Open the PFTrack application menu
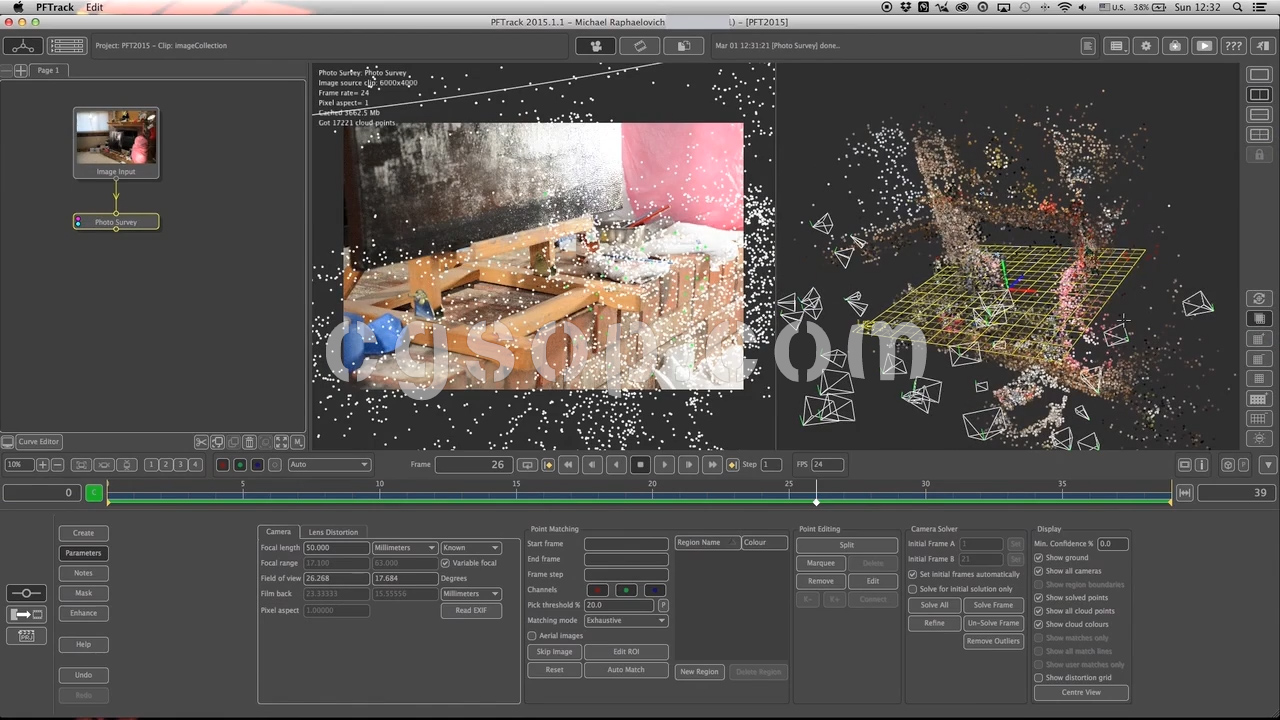Viewport: 1280px width, 720px height. (55, 7)
